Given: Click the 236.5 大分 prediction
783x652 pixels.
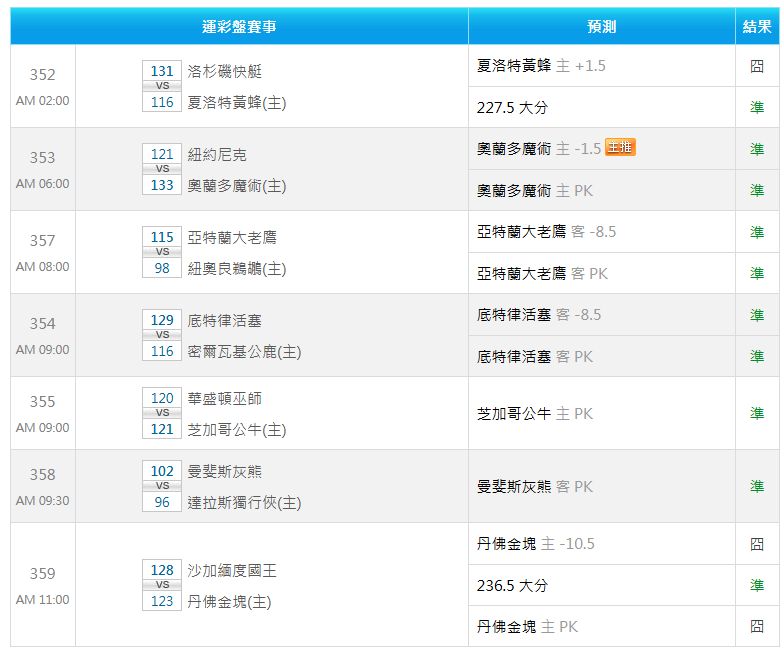Looking at the screenshot, I should click(512, 585).
